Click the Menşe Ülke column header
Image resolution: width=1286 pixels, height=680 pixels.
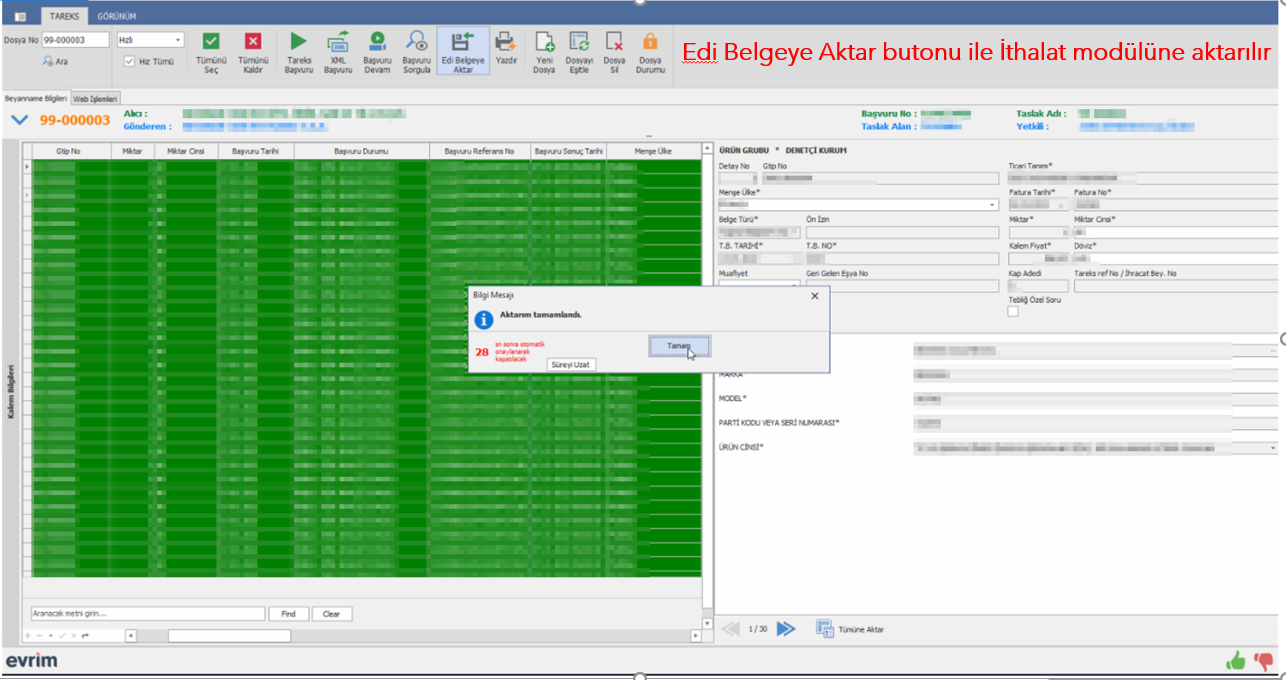click(654, 151)
